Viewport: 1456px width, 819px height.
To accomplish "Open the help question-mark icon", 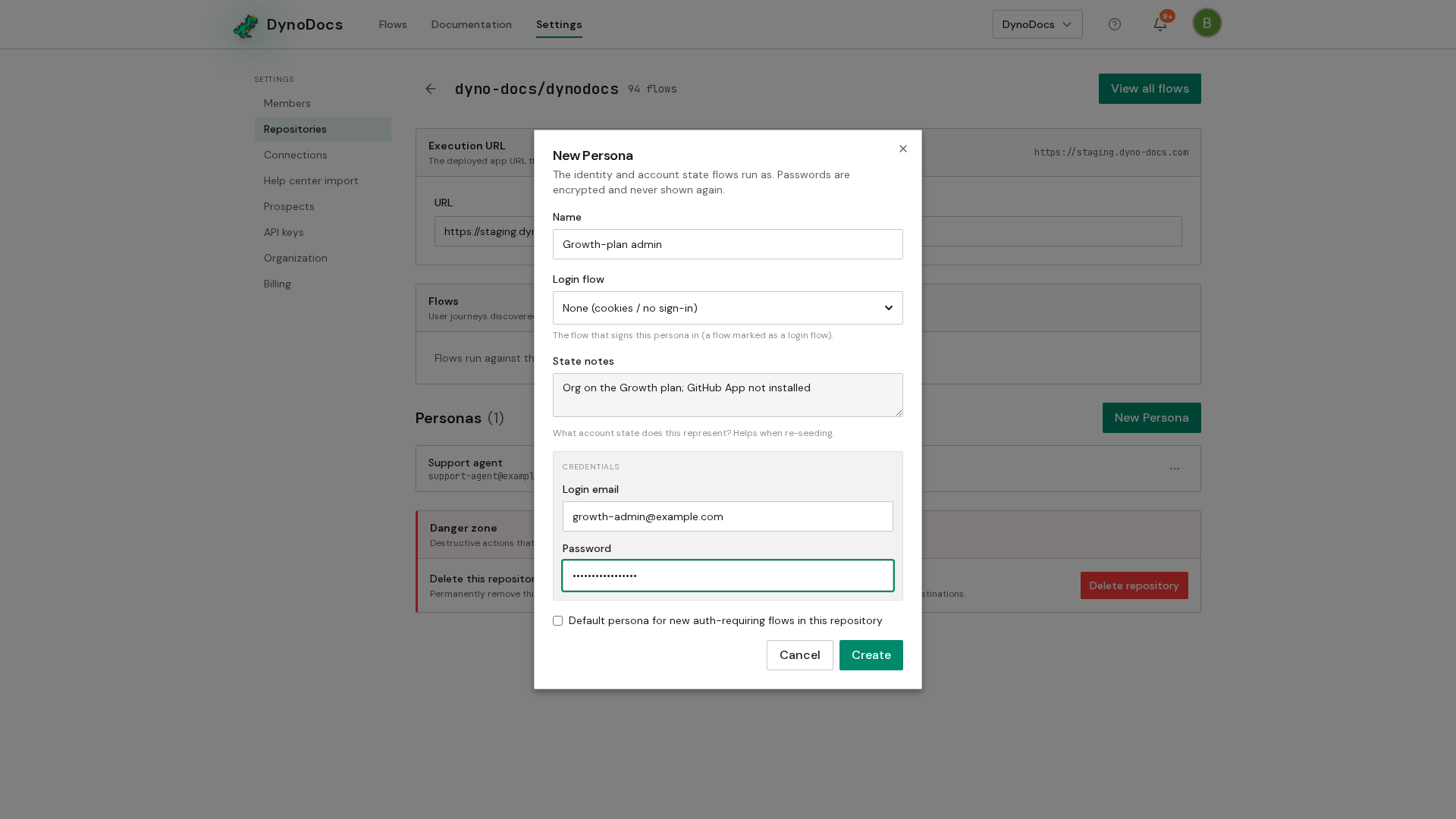I will (x=1114, y=24).
